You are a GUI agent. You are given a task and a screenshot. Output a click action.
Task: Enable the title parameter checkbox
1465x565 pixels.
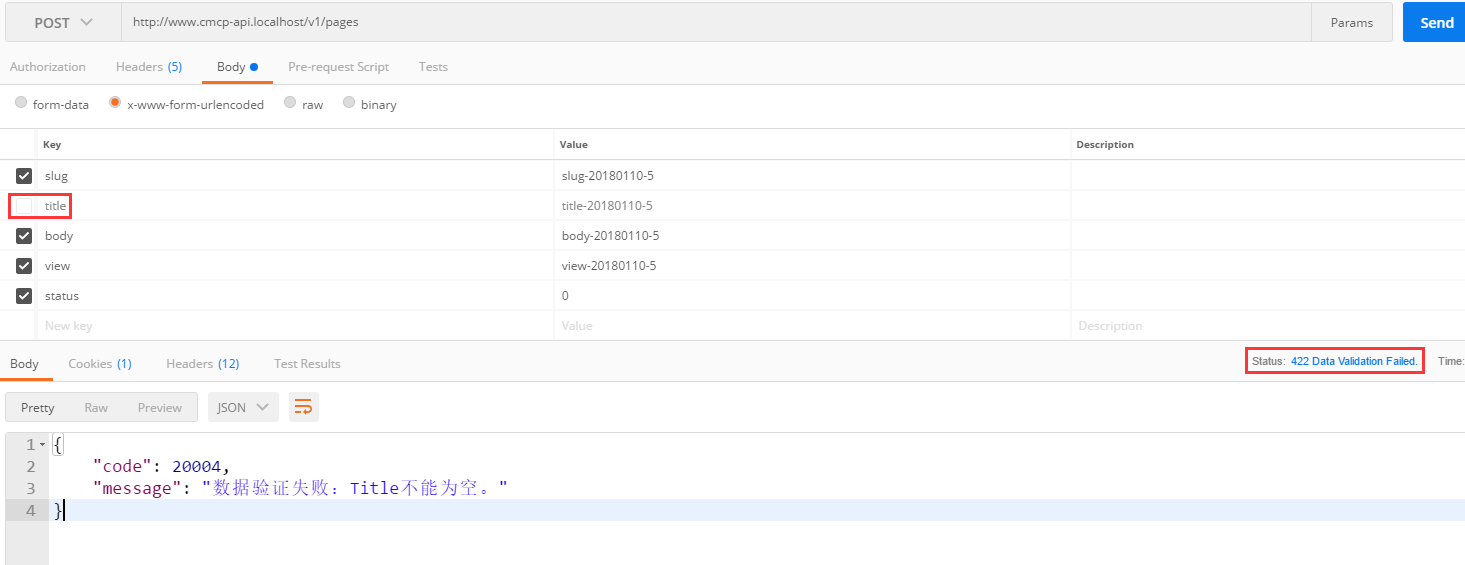point(24,206)
